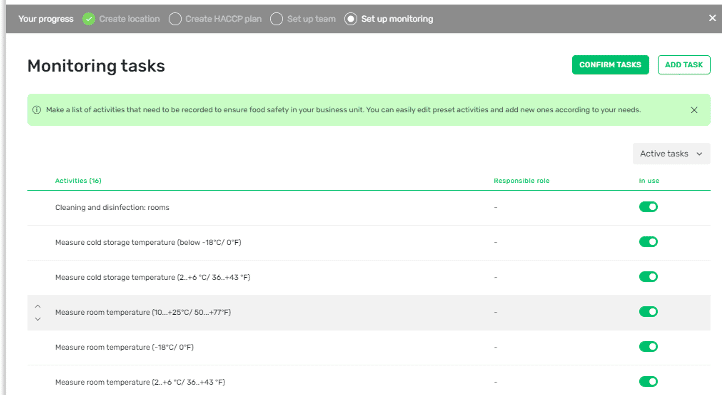Click the Responsible role column header
Screen dimensions: 722x395
tap(521, 180)
